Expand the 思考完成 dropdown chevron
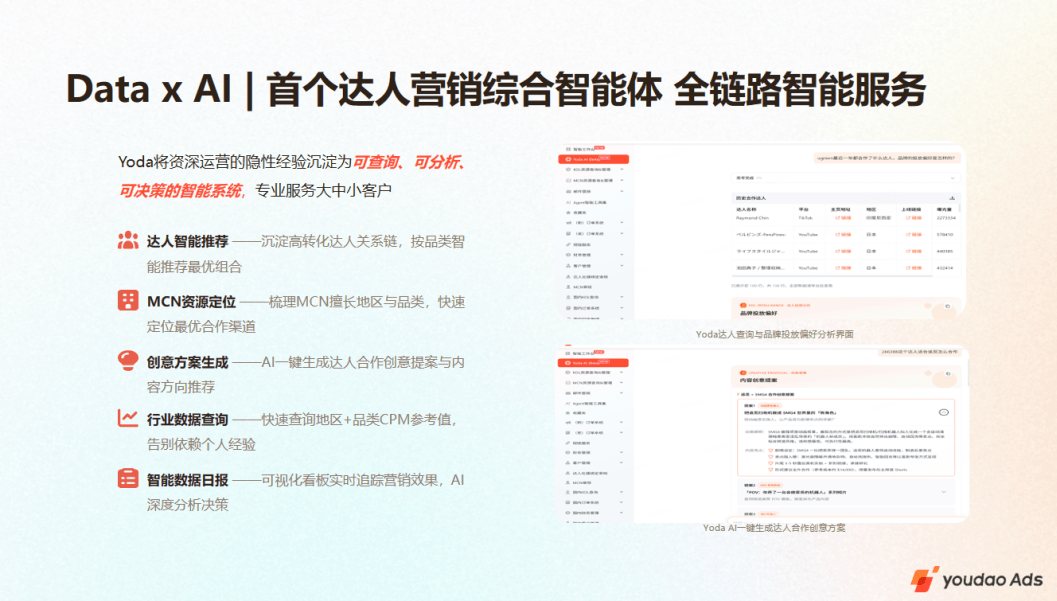 [x=953, y=178]
